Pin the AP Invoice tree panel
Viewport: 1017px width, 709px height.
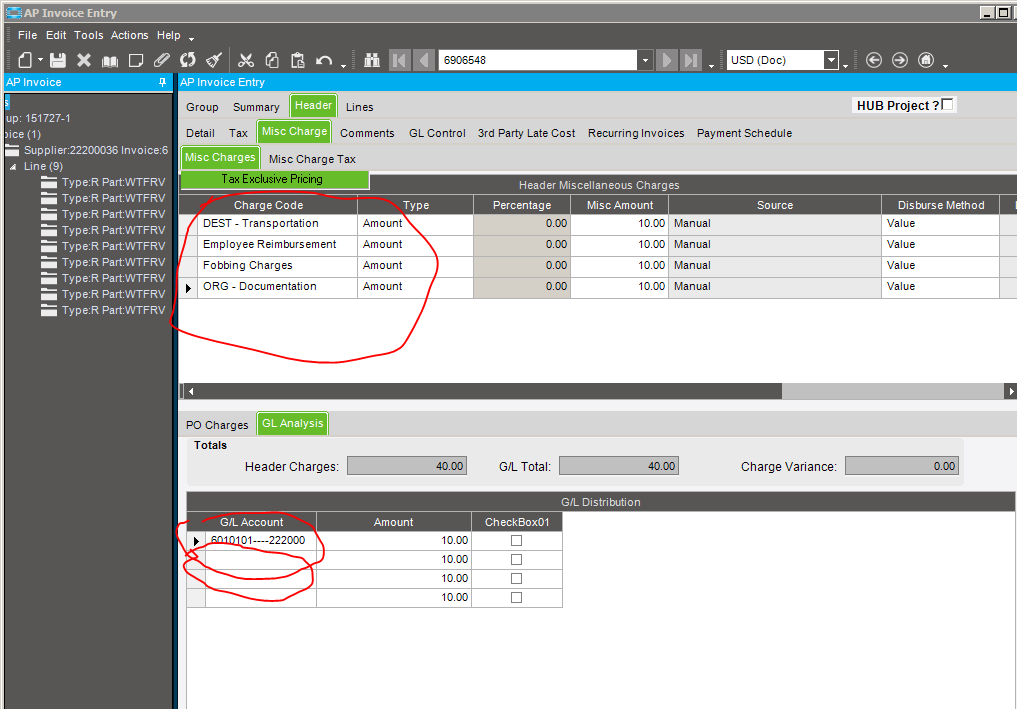pyautogui.click(x=163, y=82)
